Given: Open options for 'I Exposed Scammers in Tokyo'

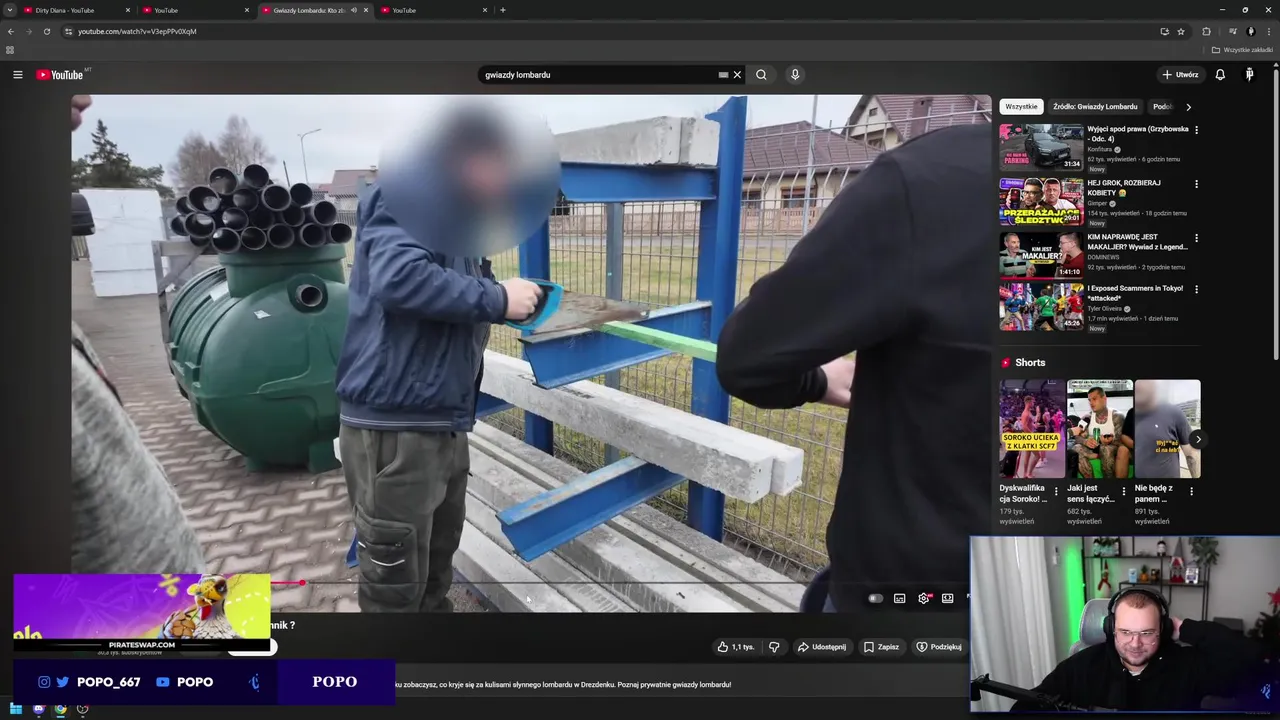Looking at the screenshot, I should [x=1196, y=290].
